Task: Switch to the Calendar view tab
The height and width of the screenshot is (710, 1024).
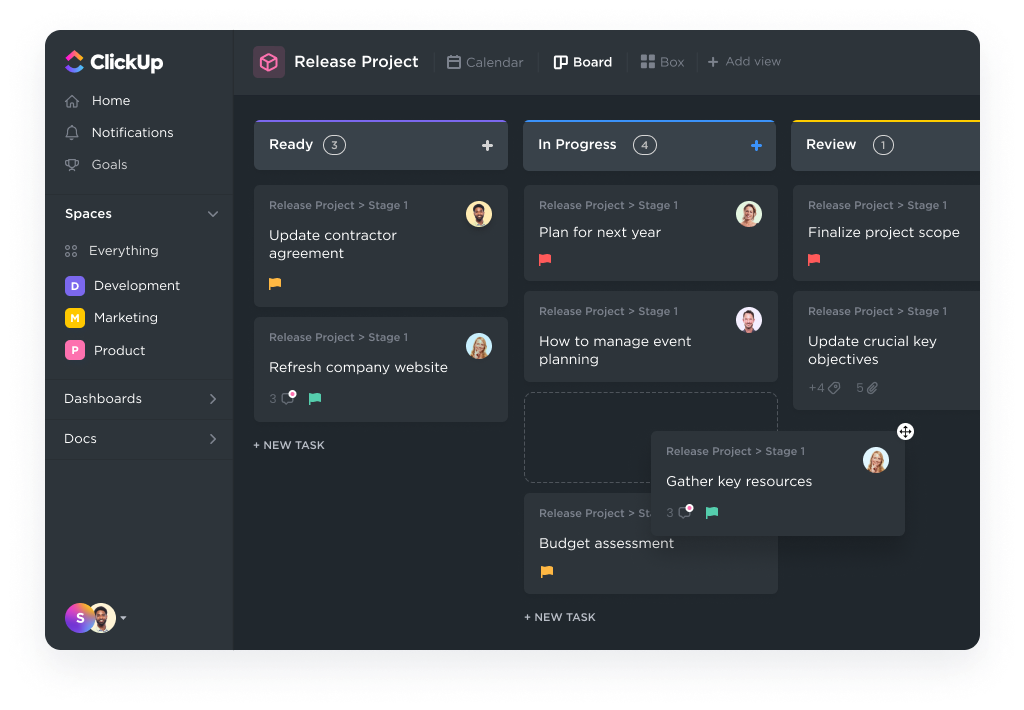Action: click(x=485, y=62)
